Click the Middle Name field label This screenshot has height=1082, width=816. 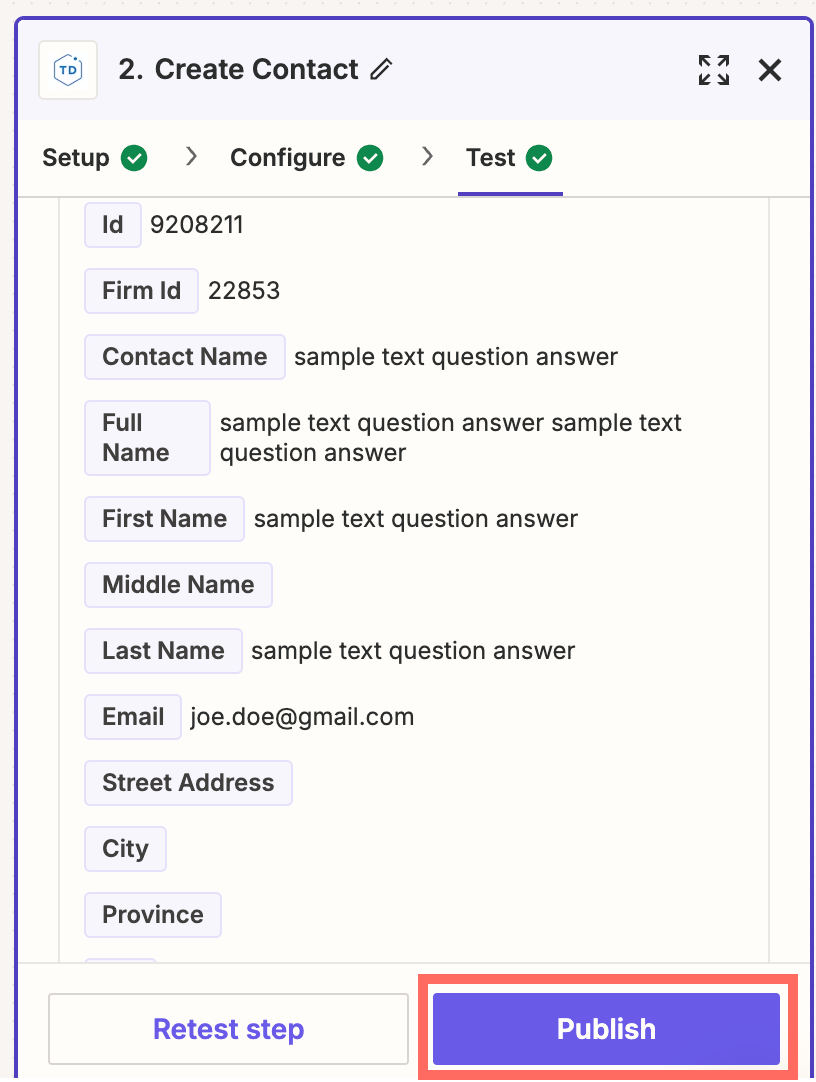178,585
